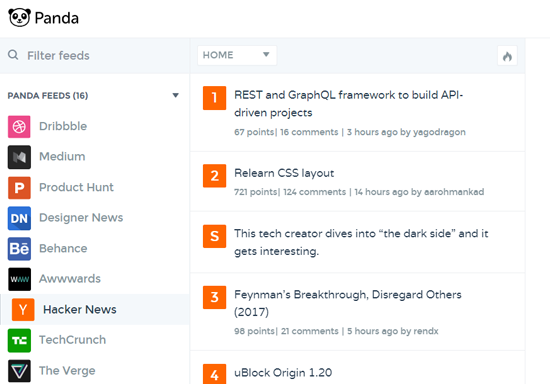Viewport: 550px width, 384px height.
Task: Click the flame popular sorting icon
Action: tap(507, 56)
